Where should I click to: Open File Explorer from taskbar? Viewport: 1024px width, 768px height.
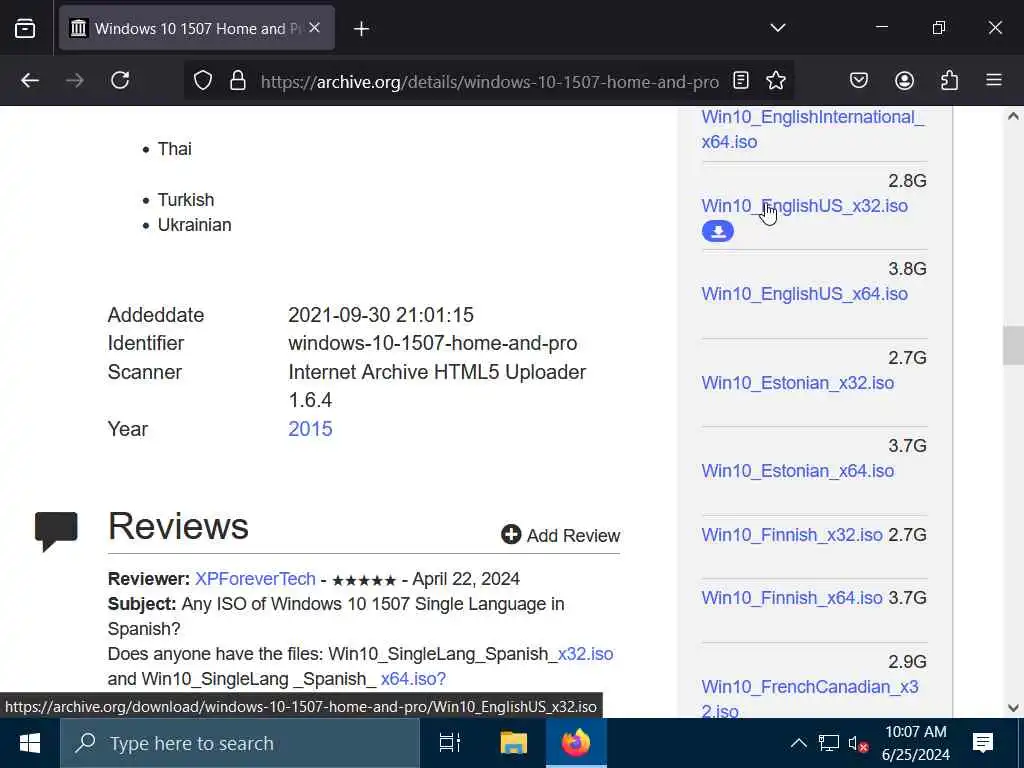514,743
